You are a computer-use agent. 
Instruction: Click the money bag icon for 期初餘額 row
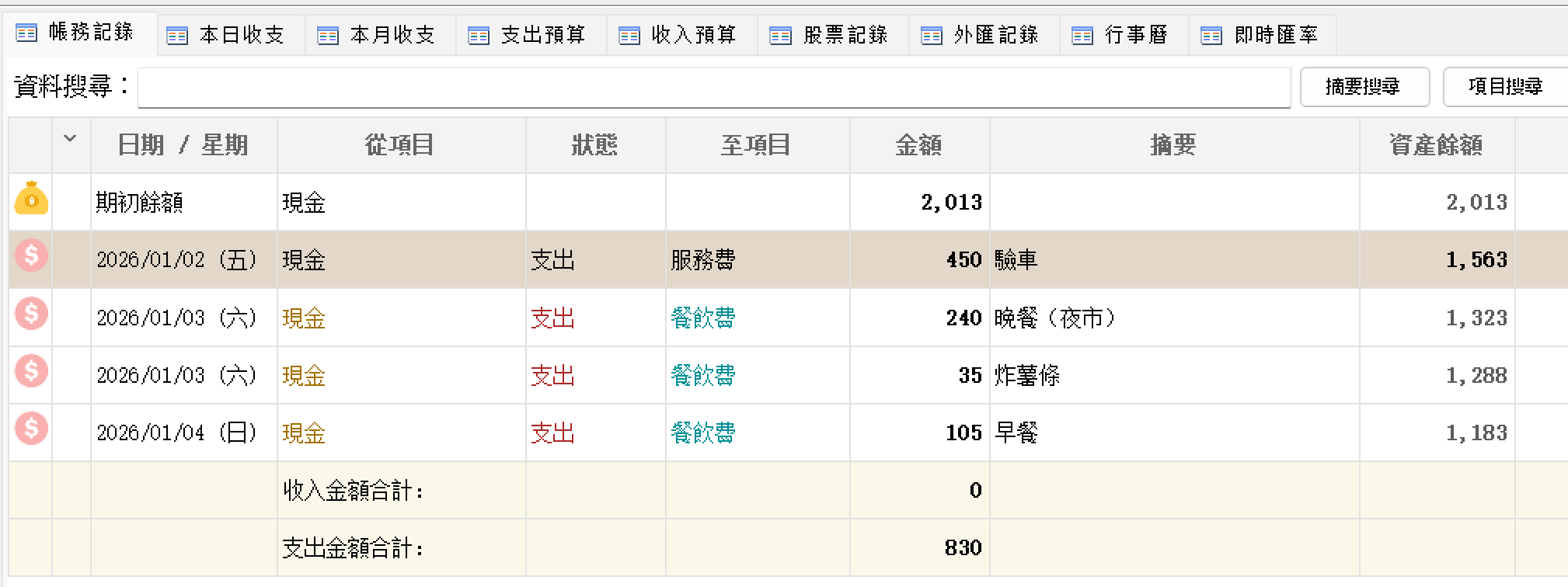pos(31,198)
